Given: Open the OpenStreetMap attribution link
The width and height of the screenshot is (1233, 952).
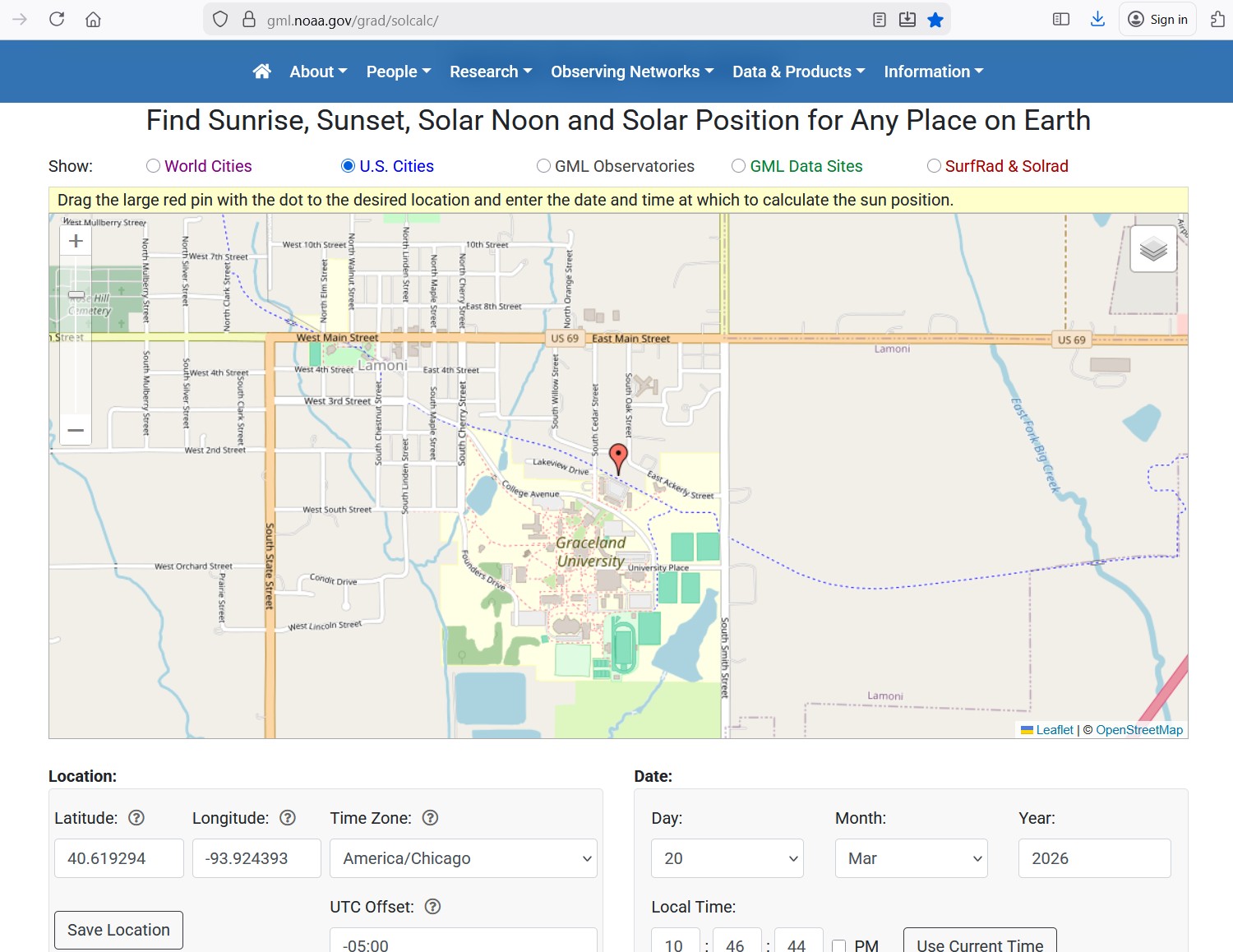Looking at the screenshot, I should point(1138,730).
